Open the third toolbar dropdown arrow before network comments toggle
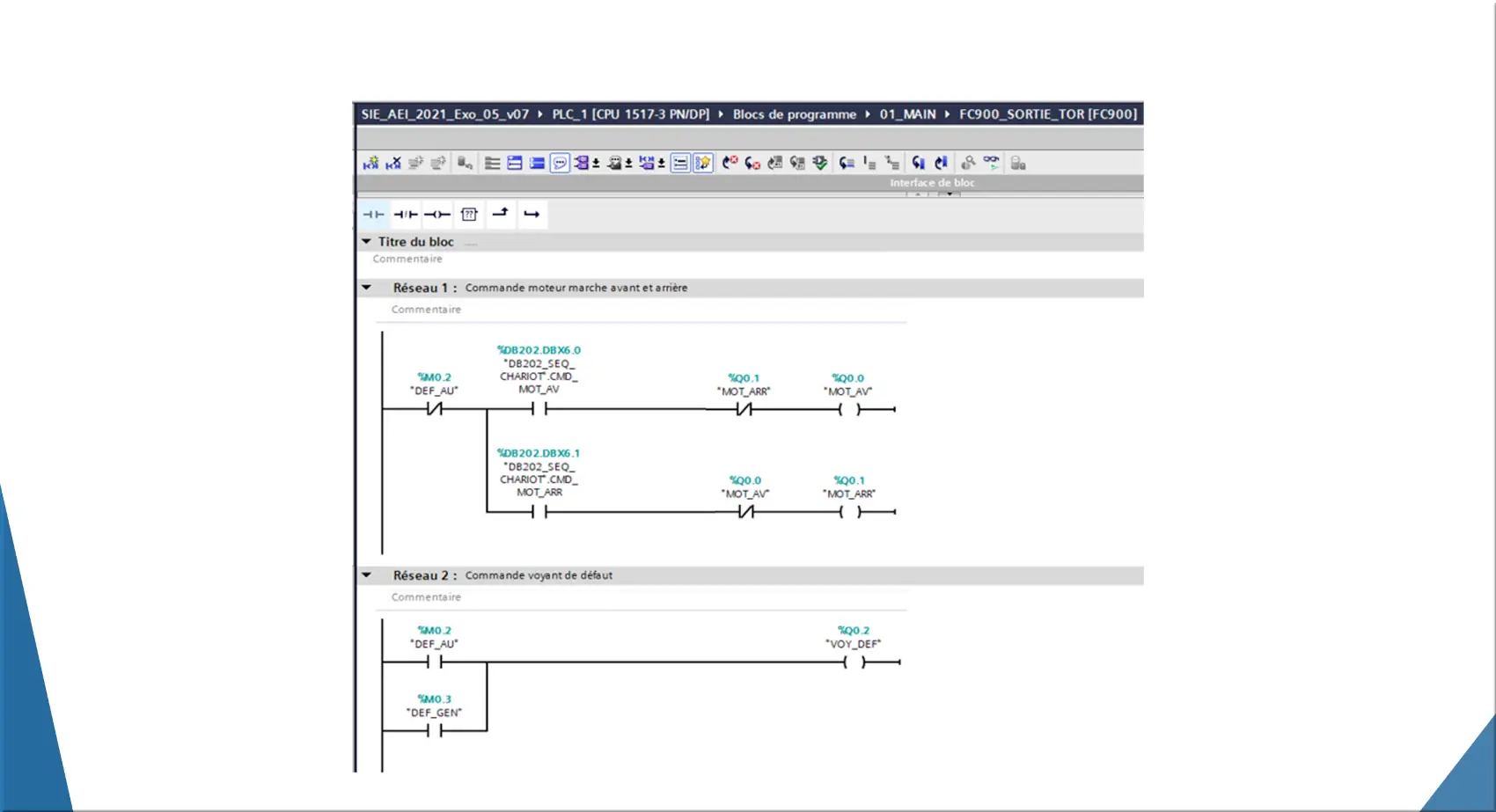 tap(661, 164)
